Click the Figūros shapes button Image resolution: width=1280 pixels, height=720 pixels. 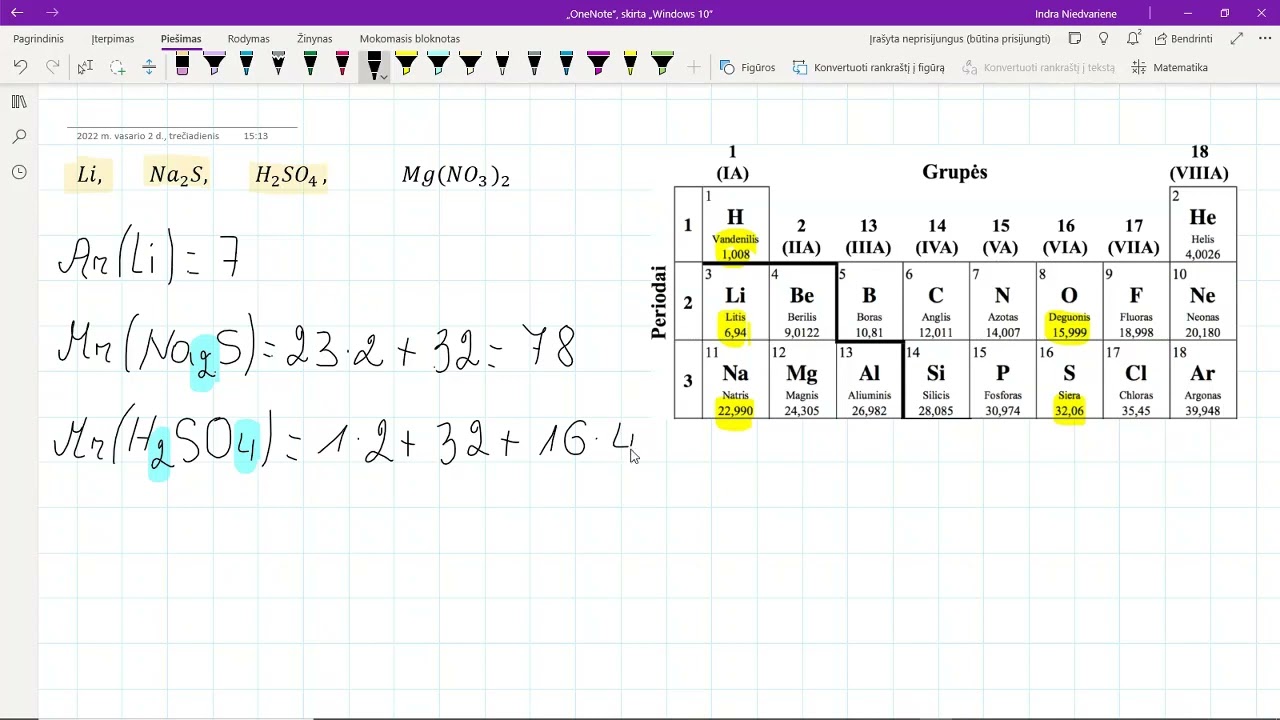pos(747,67)
